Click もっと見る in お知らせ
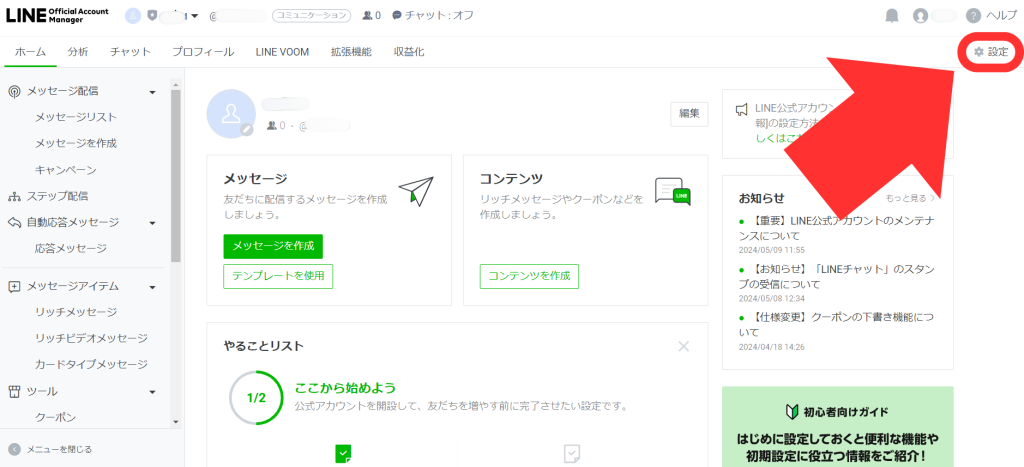The height and width of the screenshot is (467, 1024). (910, 197)
